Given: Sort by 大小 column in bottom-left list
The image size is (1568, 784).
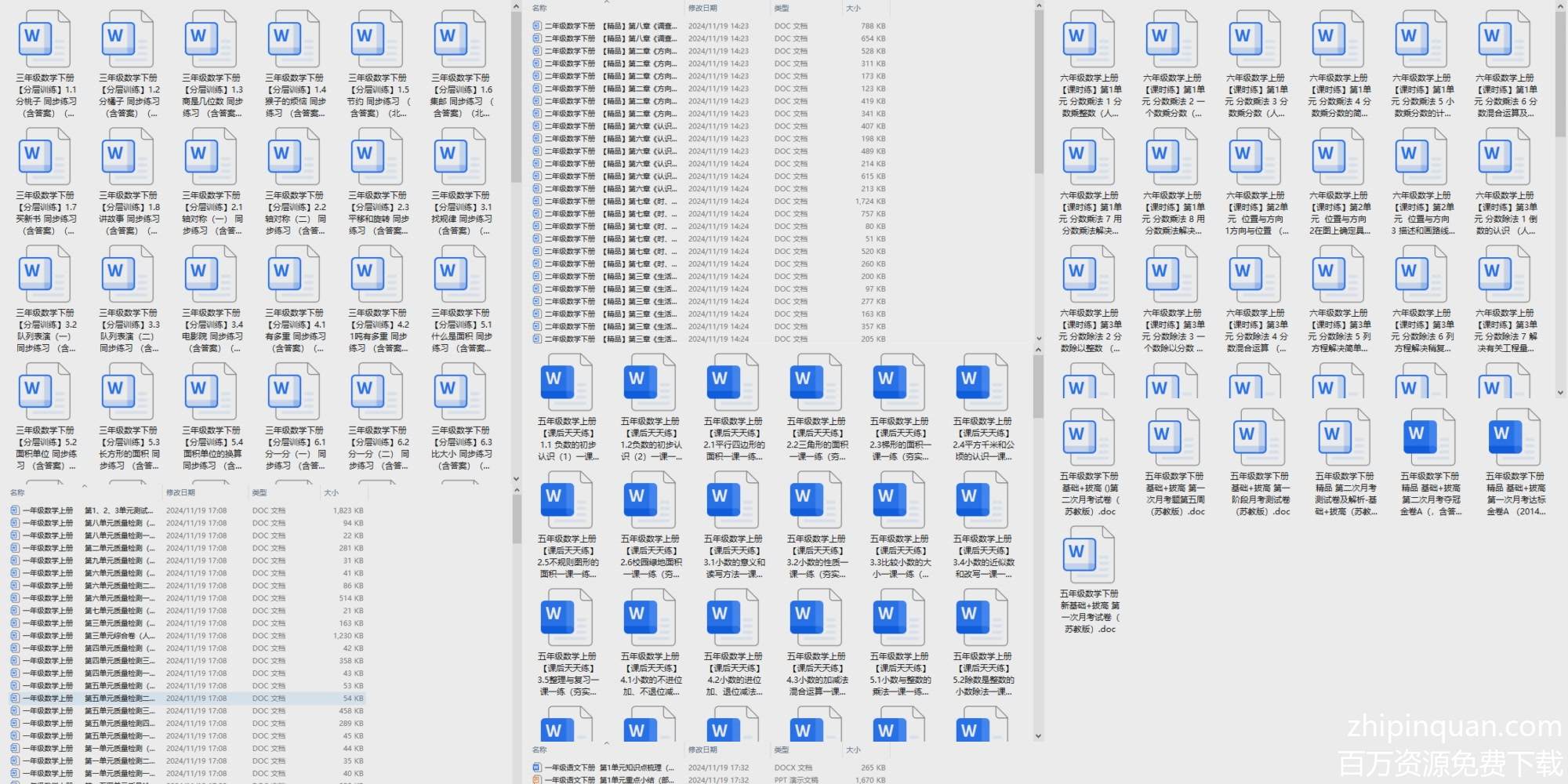Looking at the screenshot, I should point(332,492).
